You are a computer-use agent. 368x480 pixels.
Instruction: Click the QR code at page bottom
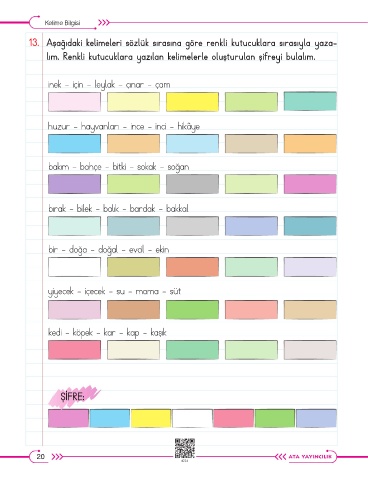[x=184, y=448]
